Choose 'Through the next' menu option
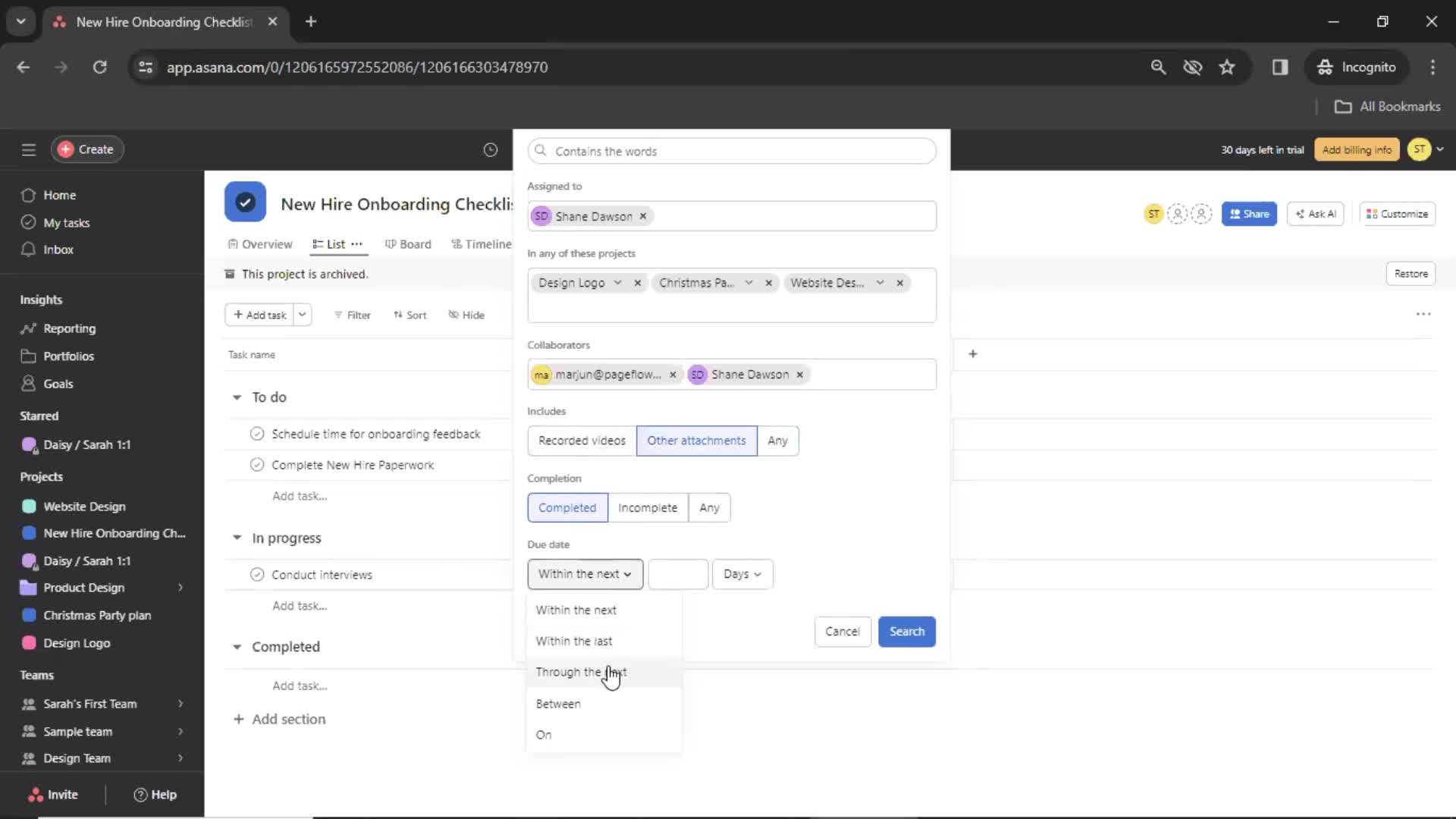 point(604,673)
